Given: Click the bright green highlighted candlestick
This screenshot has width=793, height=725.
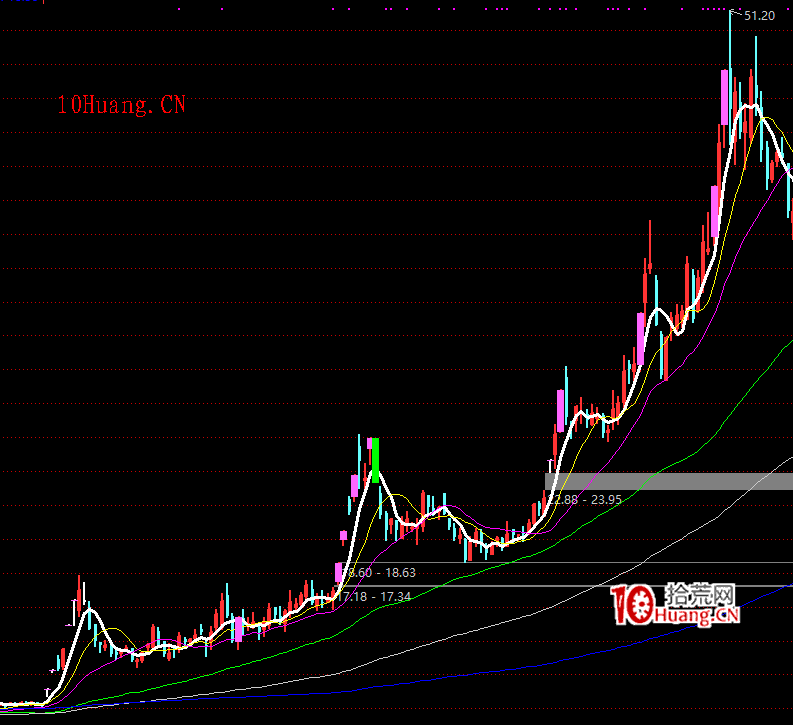Looking at the screenshot, I should point(375,460).
